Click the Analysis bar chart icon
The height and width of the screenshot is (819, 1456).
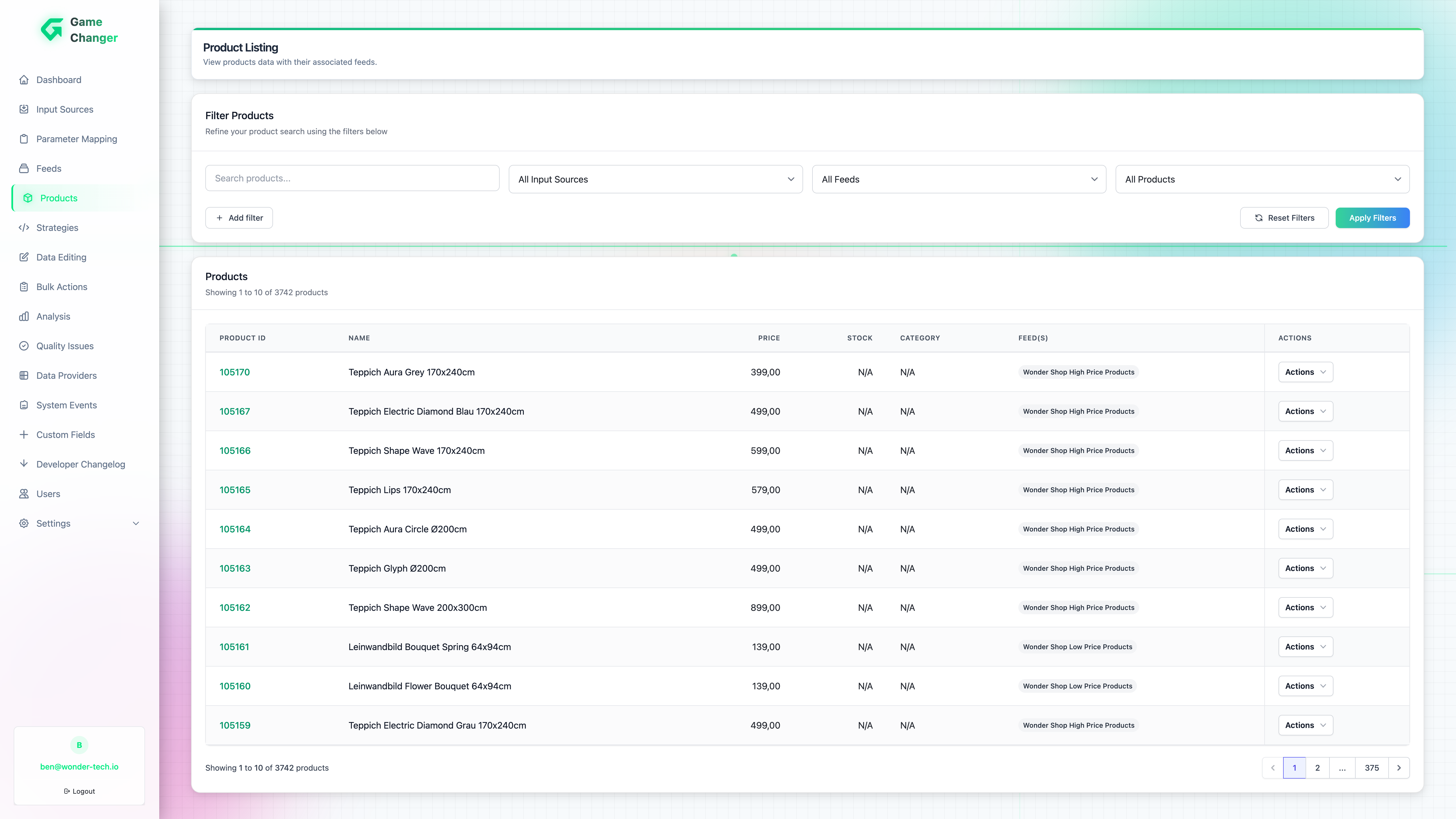tap(24, 317)
